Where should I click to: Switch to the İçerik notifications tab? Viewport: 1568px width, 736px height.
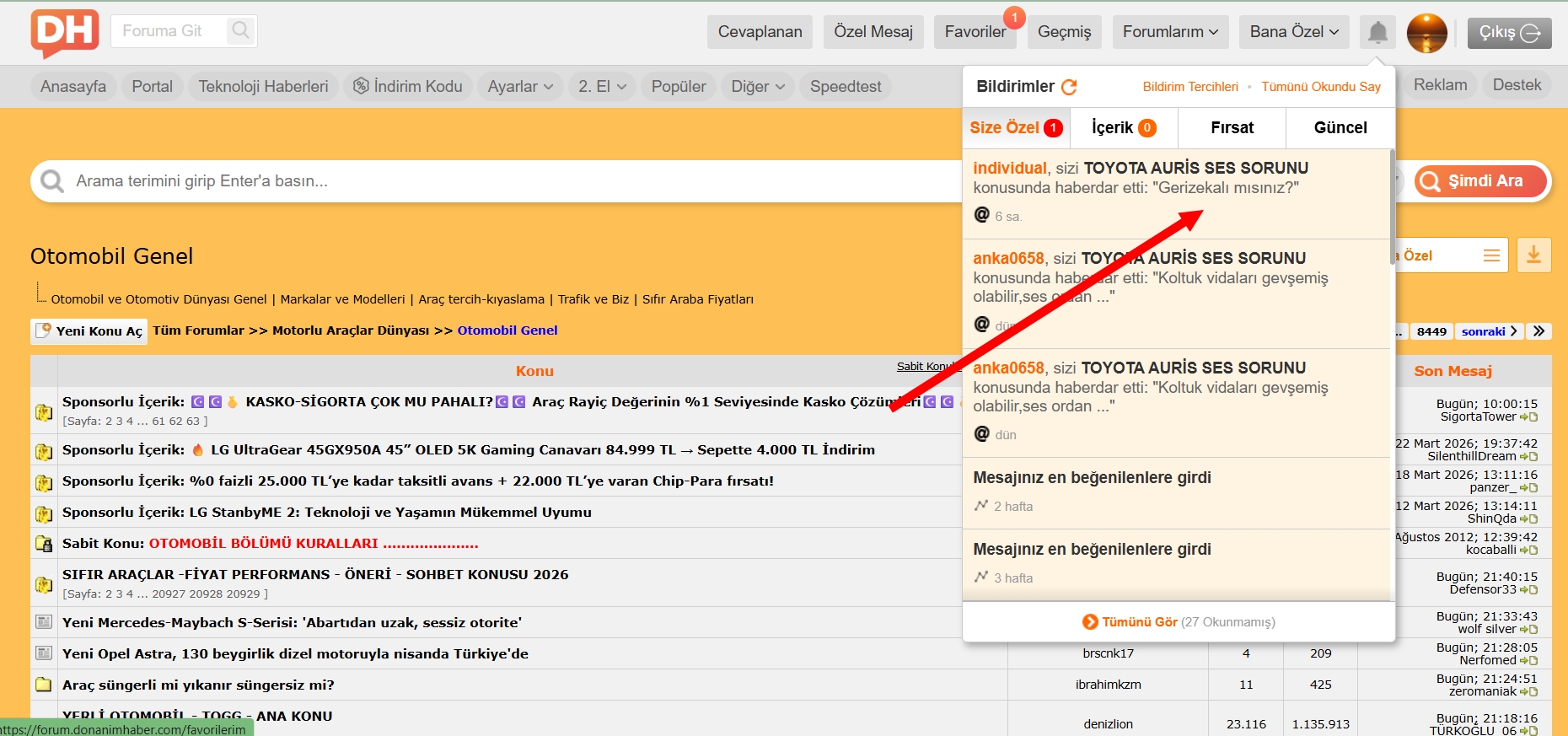pos(1123,128)
